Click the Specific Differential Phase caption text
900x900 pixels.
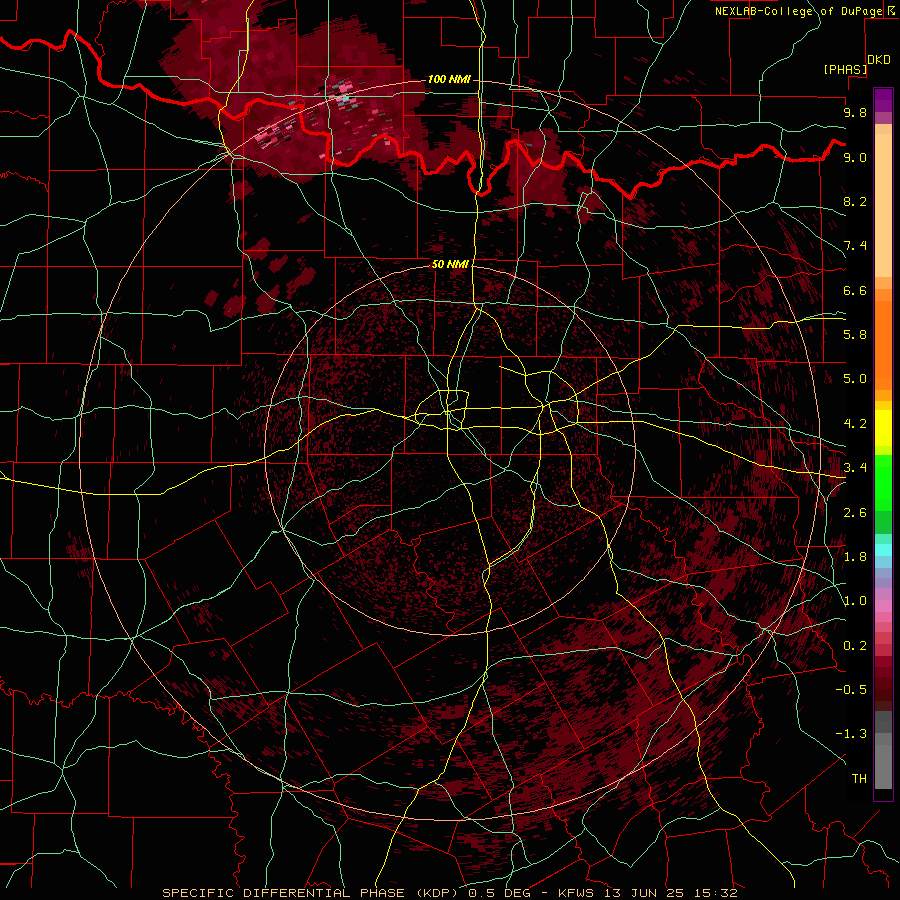[x=449, y=893]
